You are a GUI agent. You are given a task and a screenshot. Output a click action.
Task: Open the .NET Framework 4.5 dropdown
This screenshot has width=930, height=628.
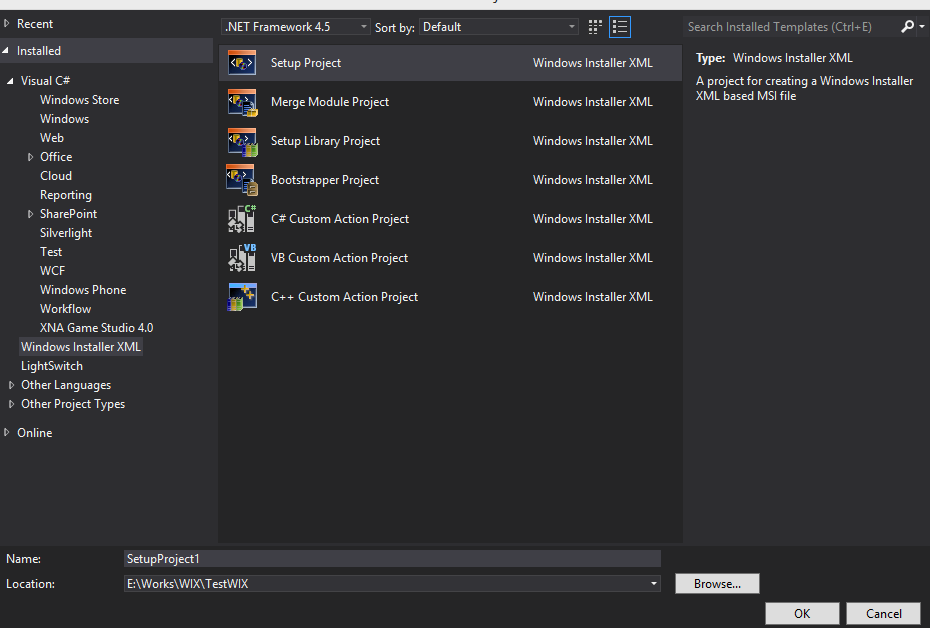tap(295, 27)
